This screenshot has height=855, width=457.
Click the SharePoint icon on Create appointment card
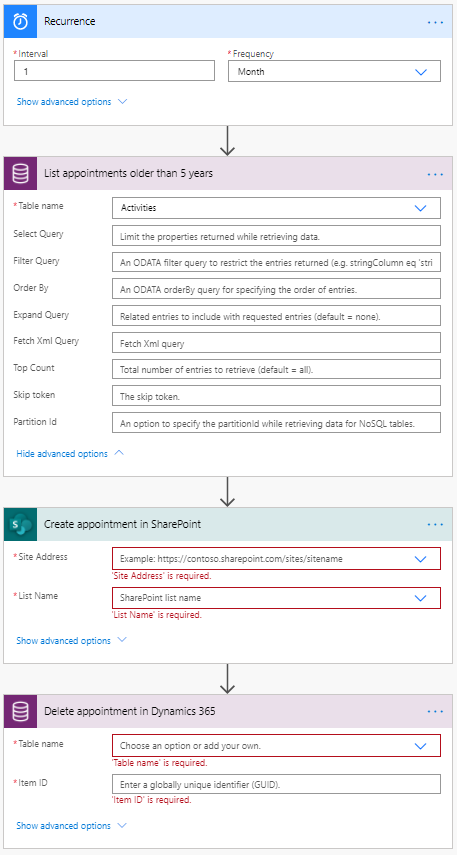click(x=20, y=524)
